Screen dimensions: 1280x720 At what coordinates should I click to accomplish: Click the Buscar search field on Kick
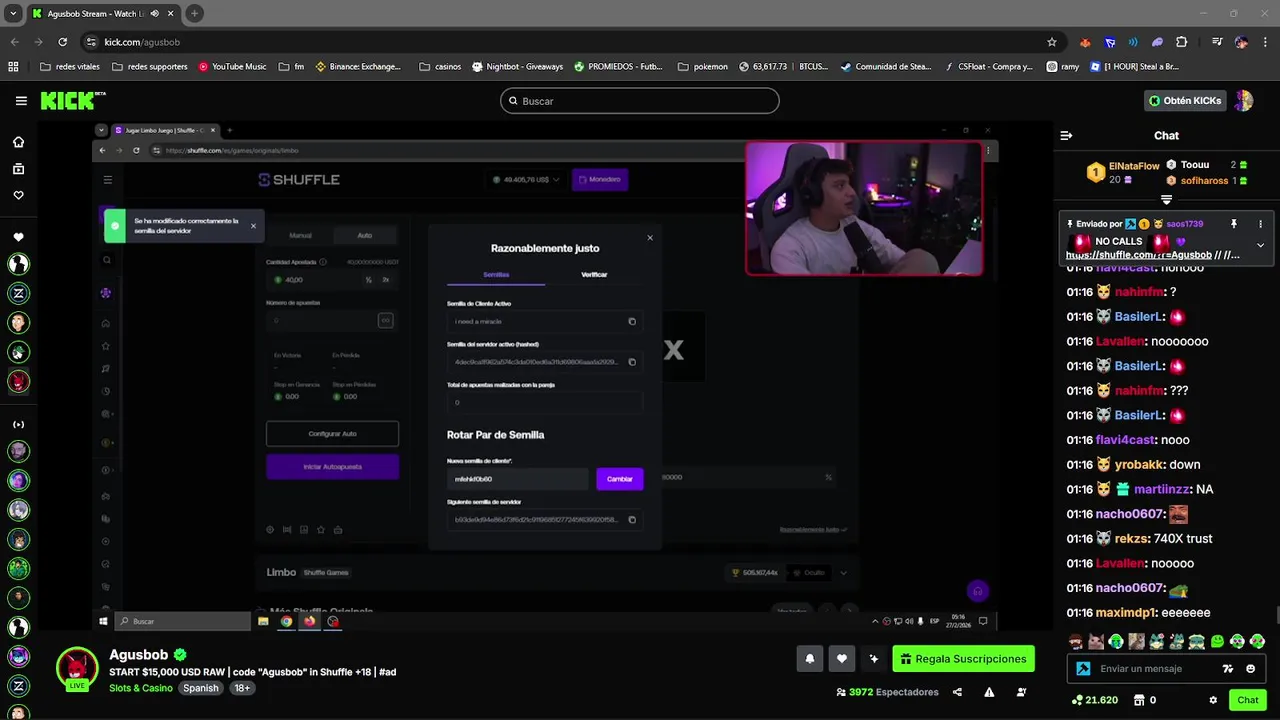point(640,101)
